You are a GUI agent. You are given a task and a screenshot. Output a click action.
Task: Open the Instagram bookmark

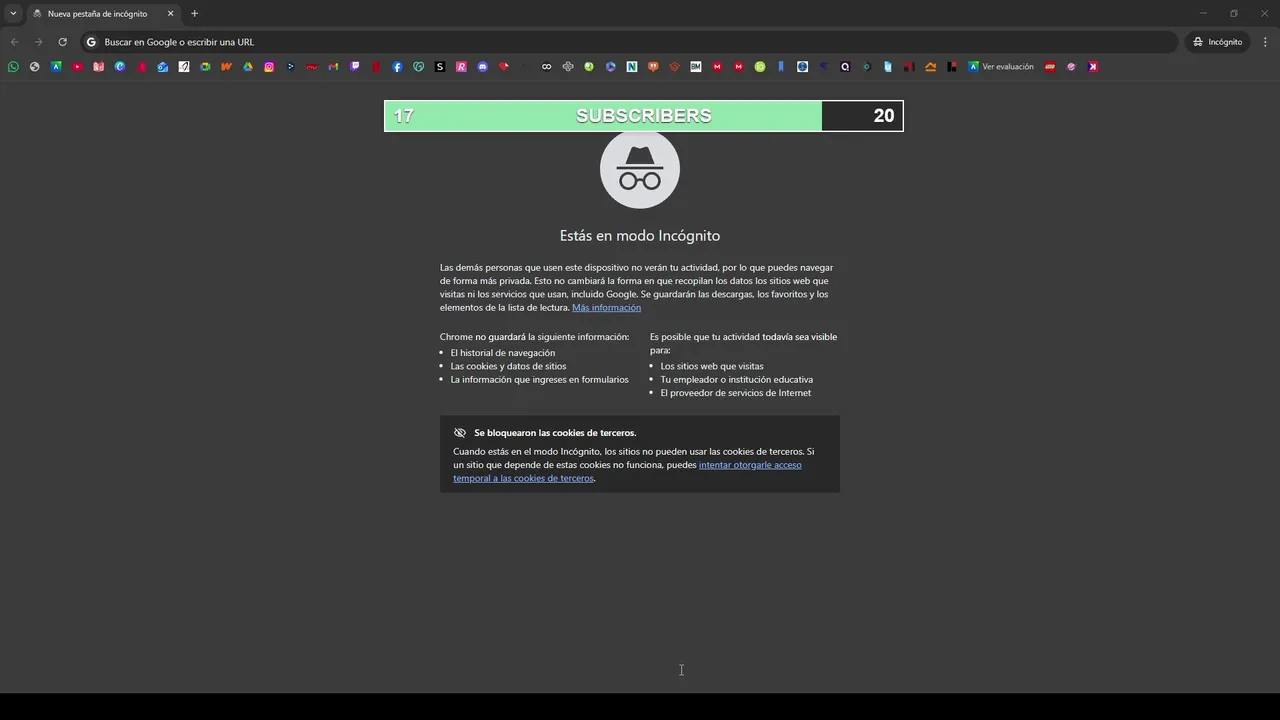(x=269, y=67)
